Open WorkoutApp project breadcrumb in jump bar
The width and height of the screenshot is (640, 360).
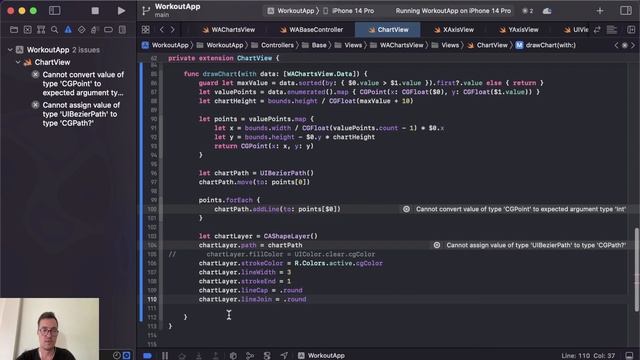pos(165,45)
